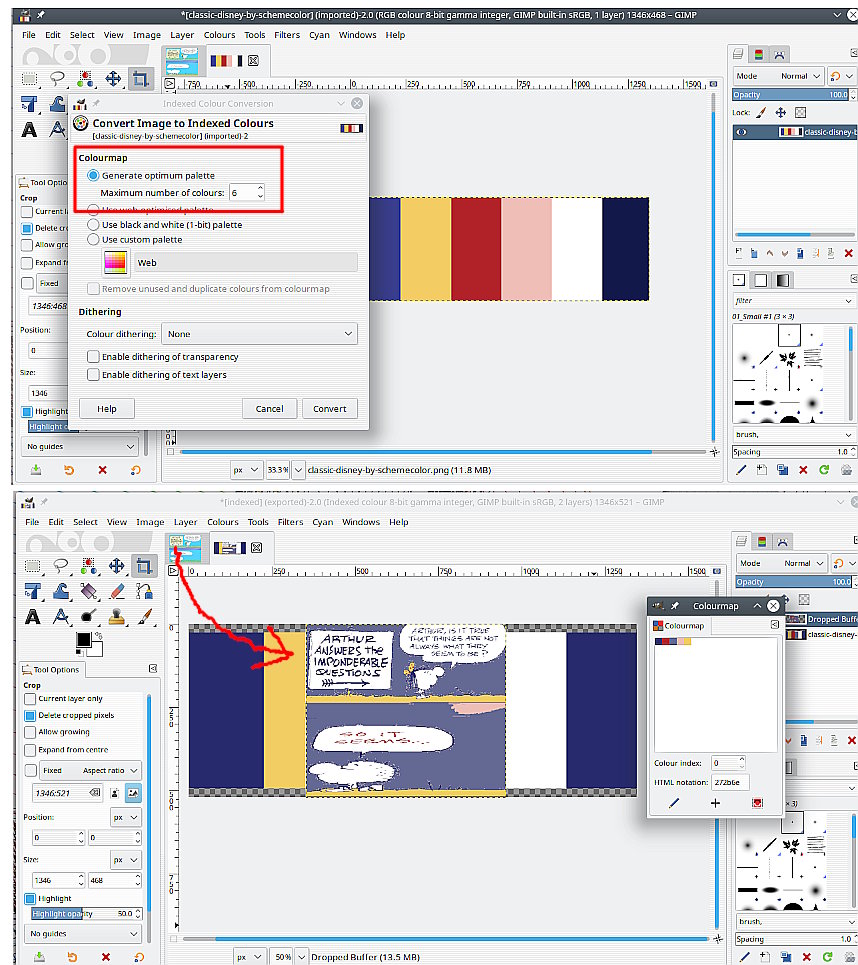Click Web custom palette selector button
This screenshot has height=965, width=858.
(x=116, y=263)
